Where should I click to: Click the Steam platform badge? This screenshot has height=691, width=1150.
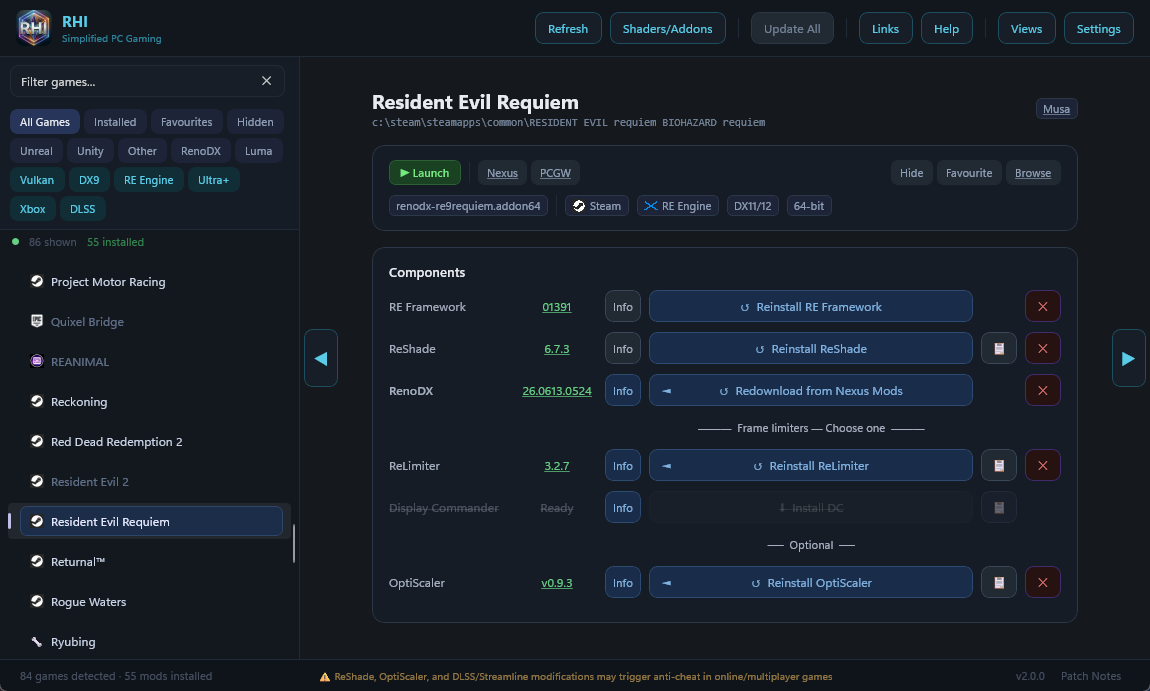[597, 206]
